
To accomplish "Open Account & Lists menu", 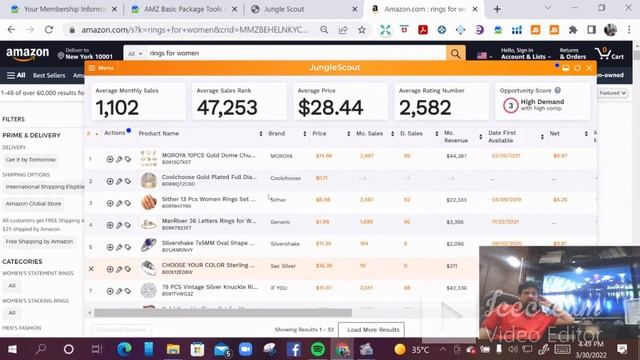I will [526, 53].
